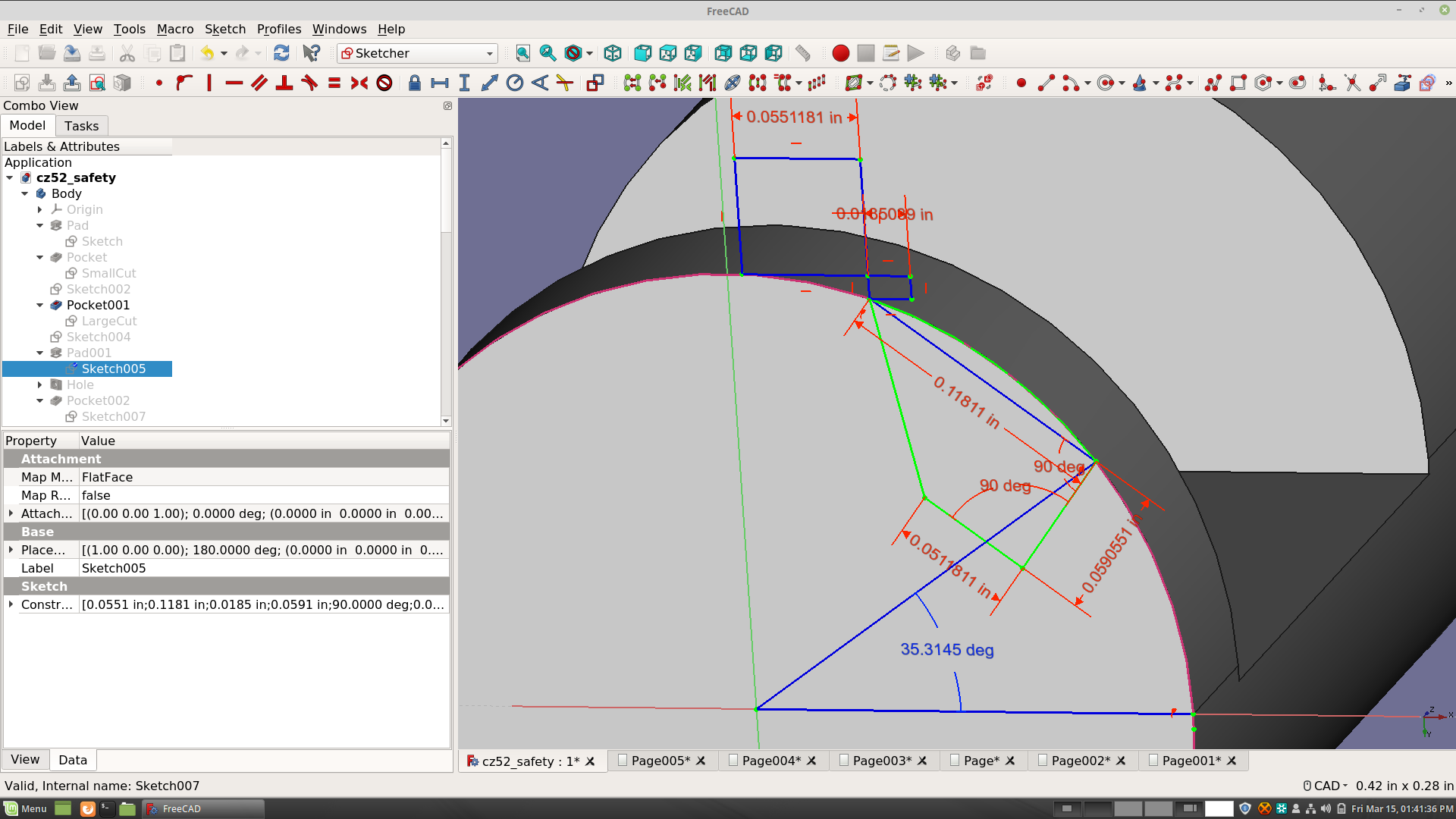Click the Label value Sketch005 field
The width and height of the screenshot is (1456, 819).
point(264,568)
